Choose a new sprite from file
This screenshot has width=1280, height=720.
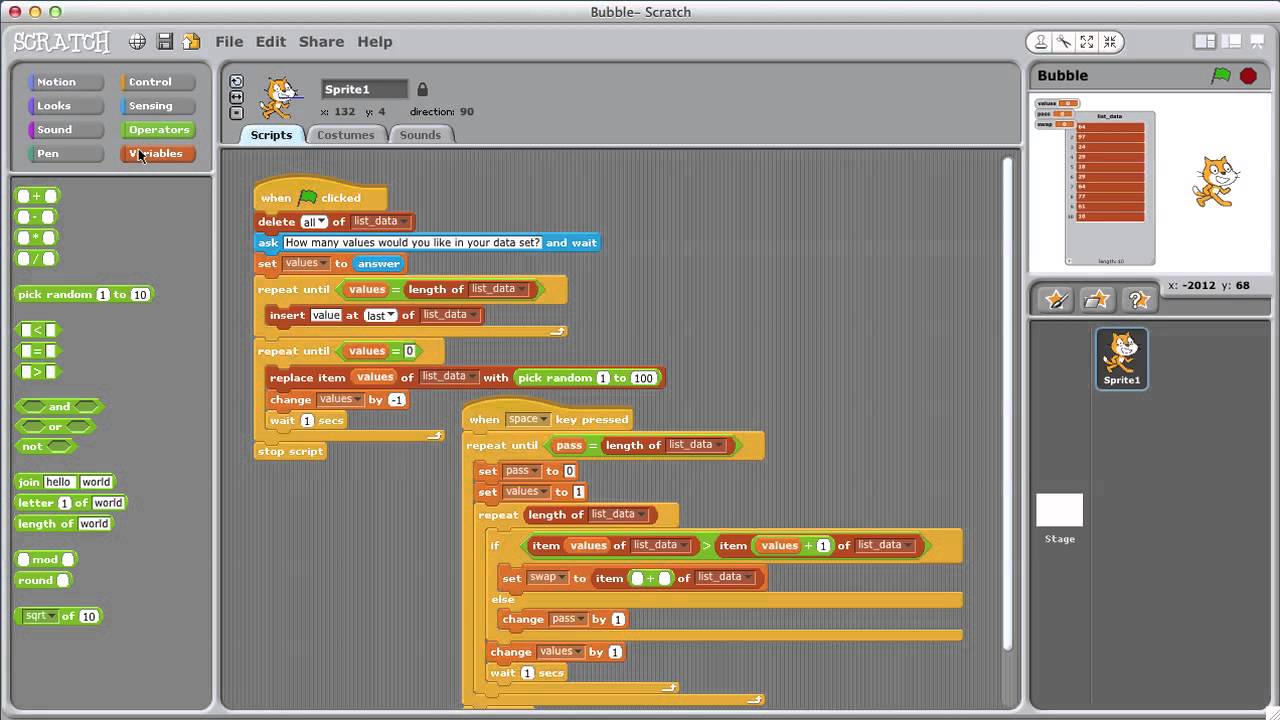pos(1097,299)
